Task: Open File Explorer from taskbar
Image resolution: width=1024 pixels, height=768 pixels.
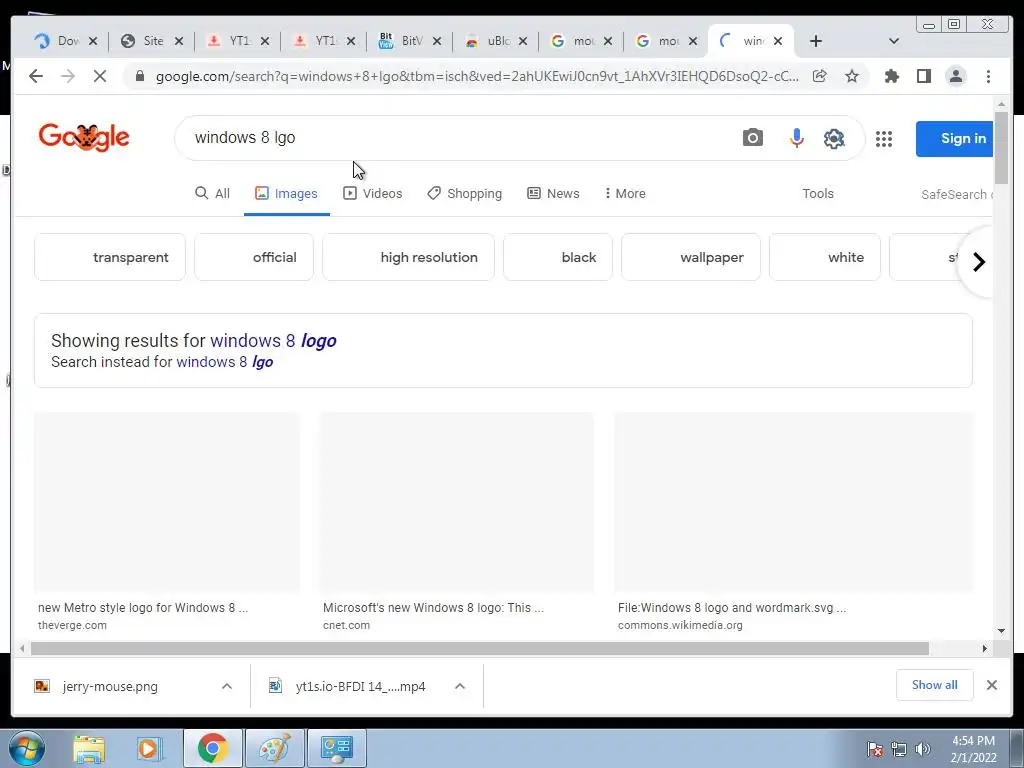Action: coord(89,748)
